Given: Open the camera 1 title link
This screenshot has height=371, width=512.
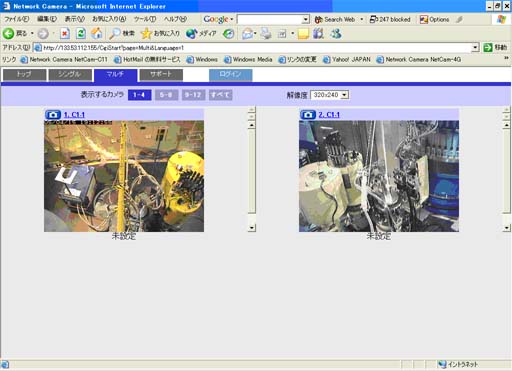Looking at the screenshot, I should tap(74, 115).
